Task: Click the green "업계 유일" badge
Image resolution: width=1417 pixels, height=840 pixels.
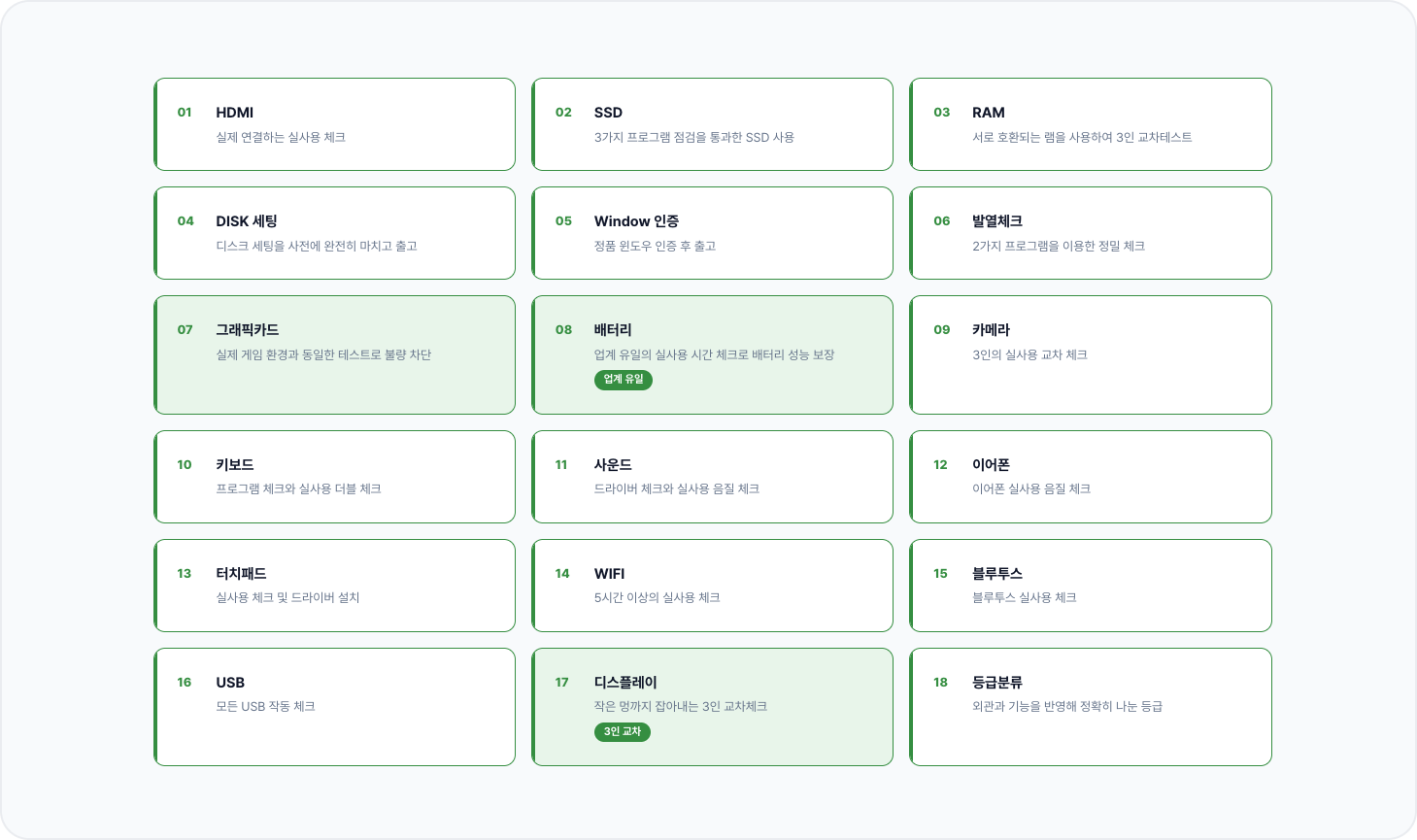Action: 624,380
